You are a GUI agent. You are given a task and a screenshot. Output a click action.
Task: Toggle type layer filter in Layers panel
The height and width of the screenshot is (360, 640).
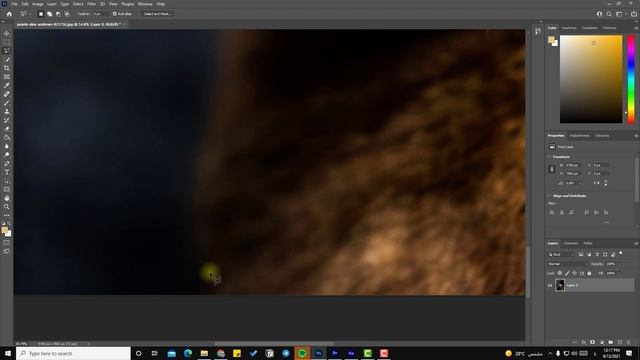point(597,254)
